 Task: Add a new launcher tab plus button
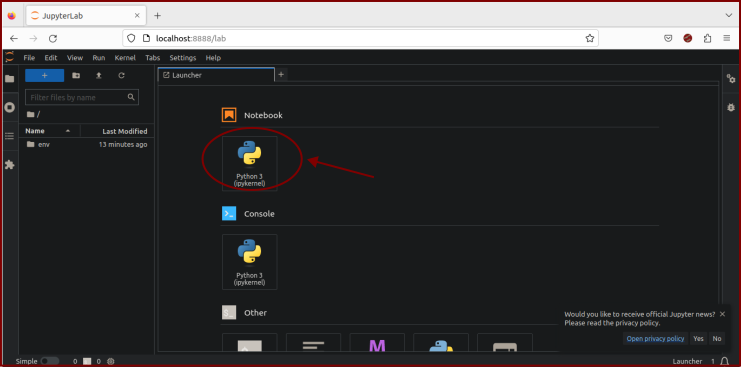[281, 74]
